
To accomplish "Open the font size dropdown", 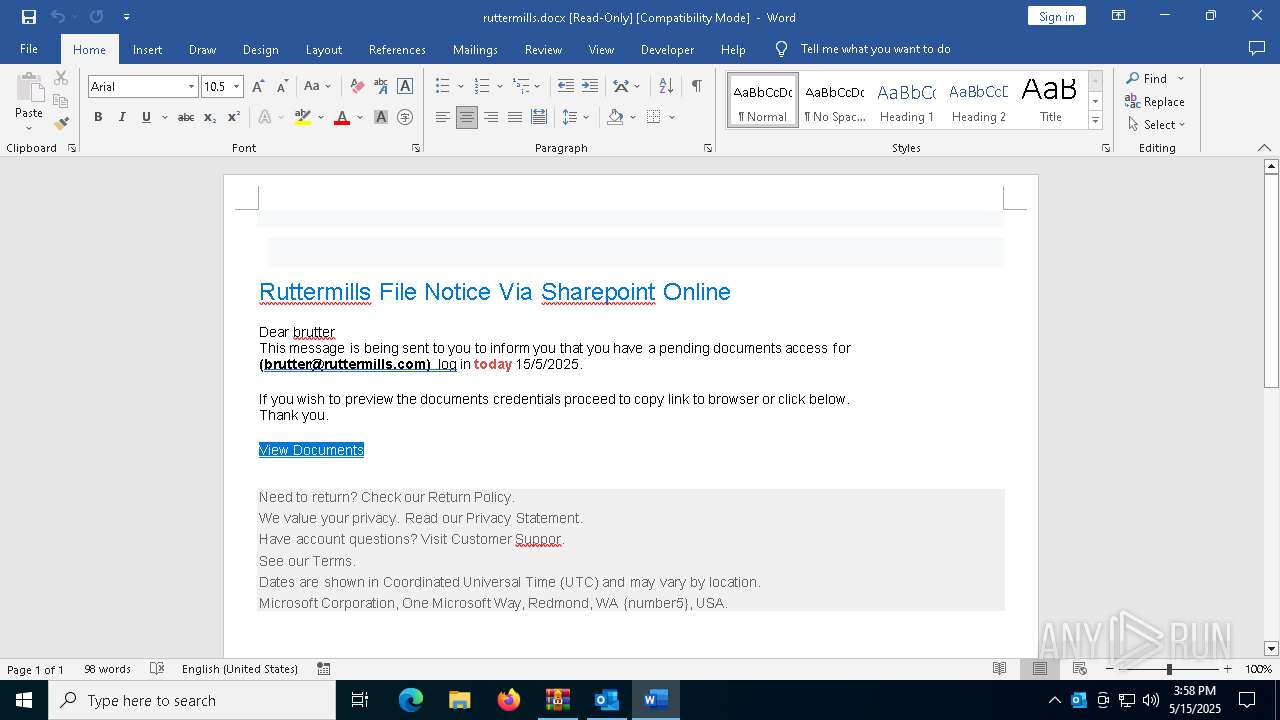I will [x=236, y=87].
